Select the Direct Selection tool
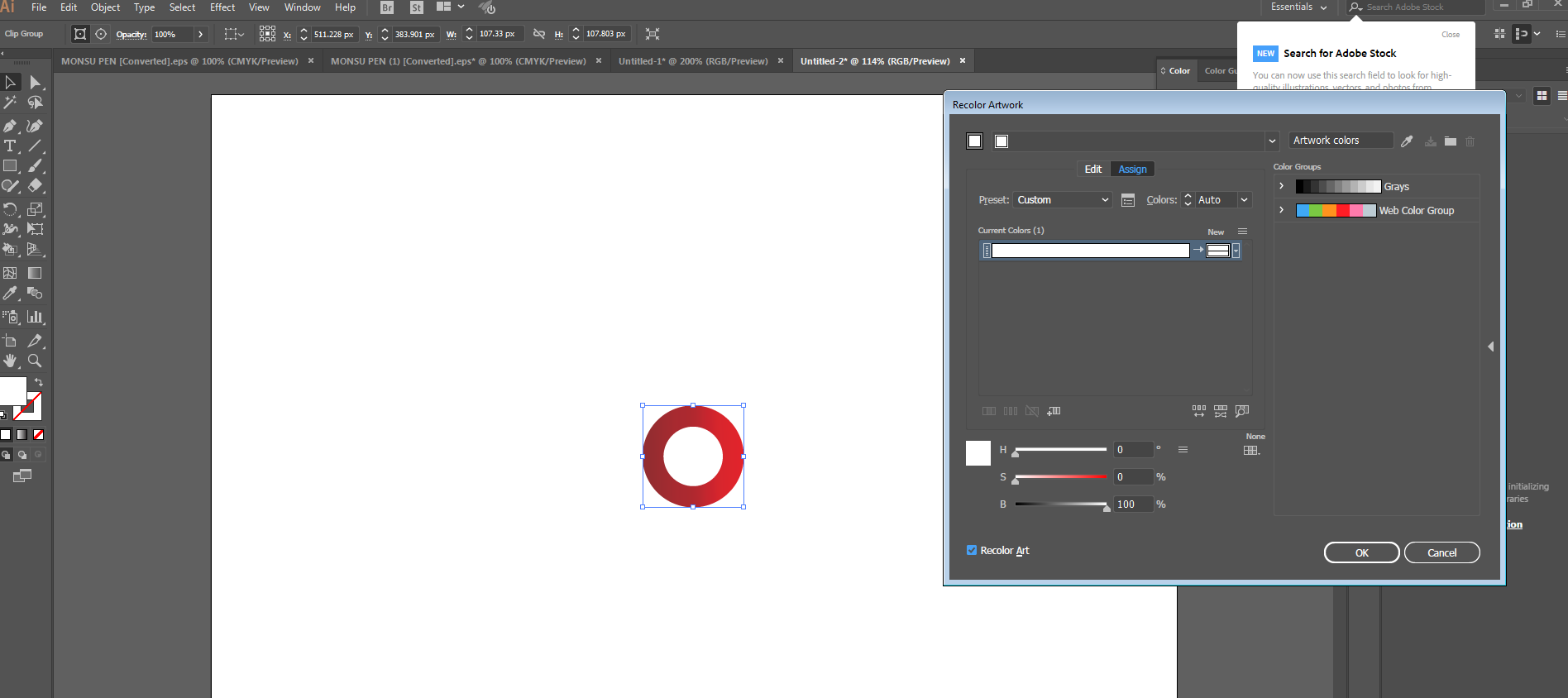The image size is (1568, 698). tap(35, 82)
